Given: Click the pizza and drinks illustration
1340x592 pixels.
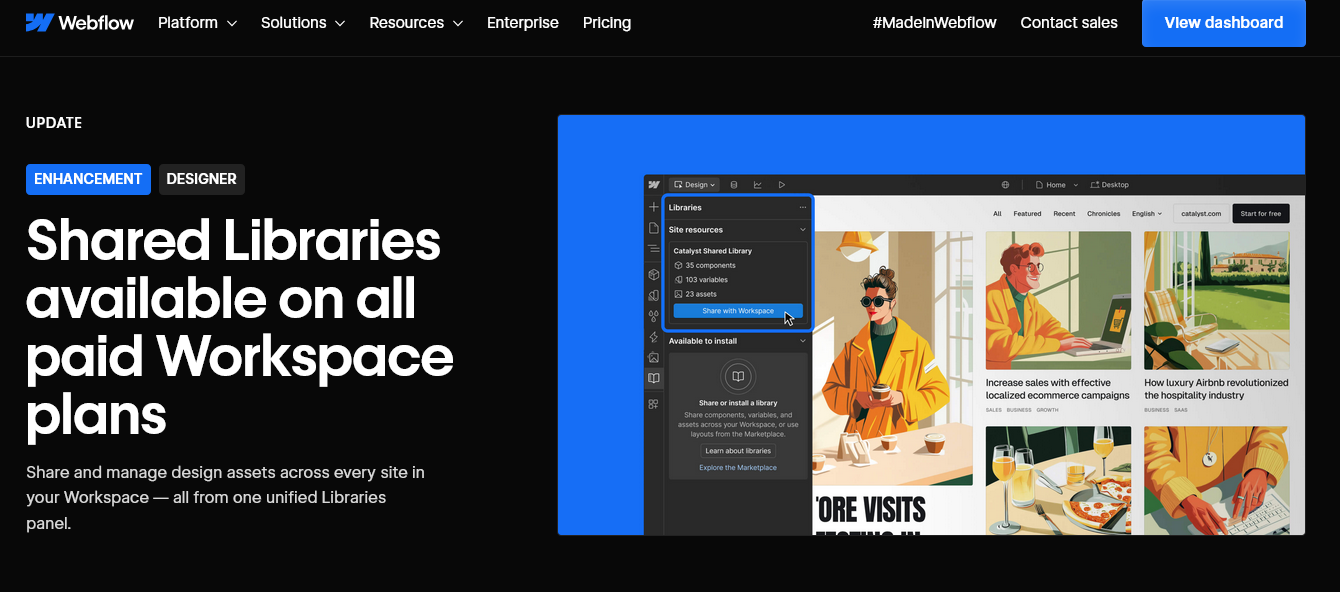Looking at the screenshot, I should point(1058,480).
